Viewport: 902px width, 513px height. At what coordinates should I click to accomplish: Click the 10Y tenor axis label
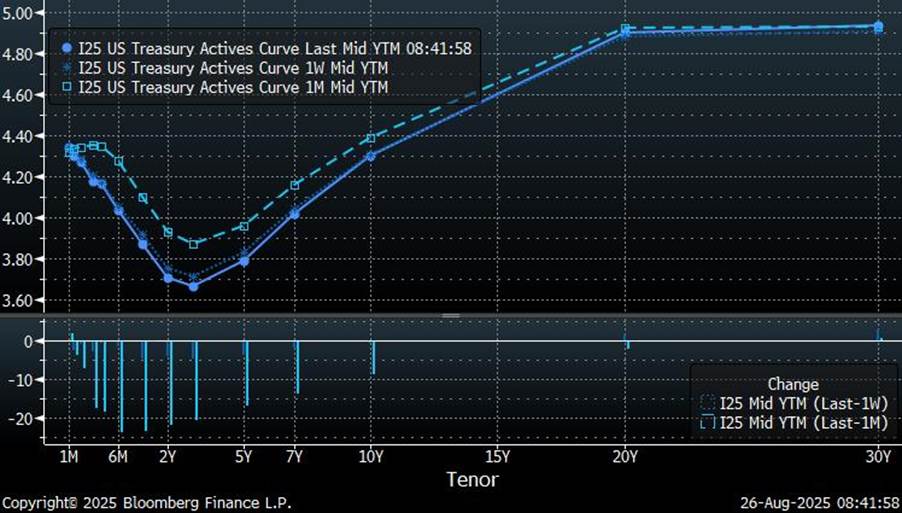[x=372, y=457]
